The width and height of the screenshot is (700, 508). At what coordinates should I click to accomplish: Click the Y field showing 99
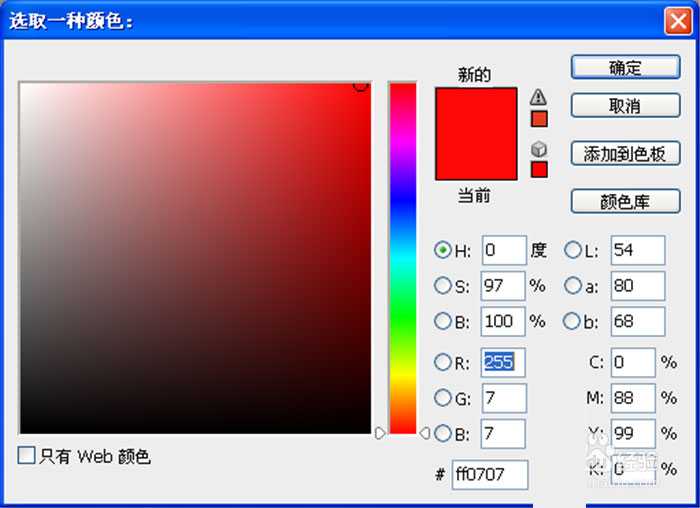pos(633,433)
